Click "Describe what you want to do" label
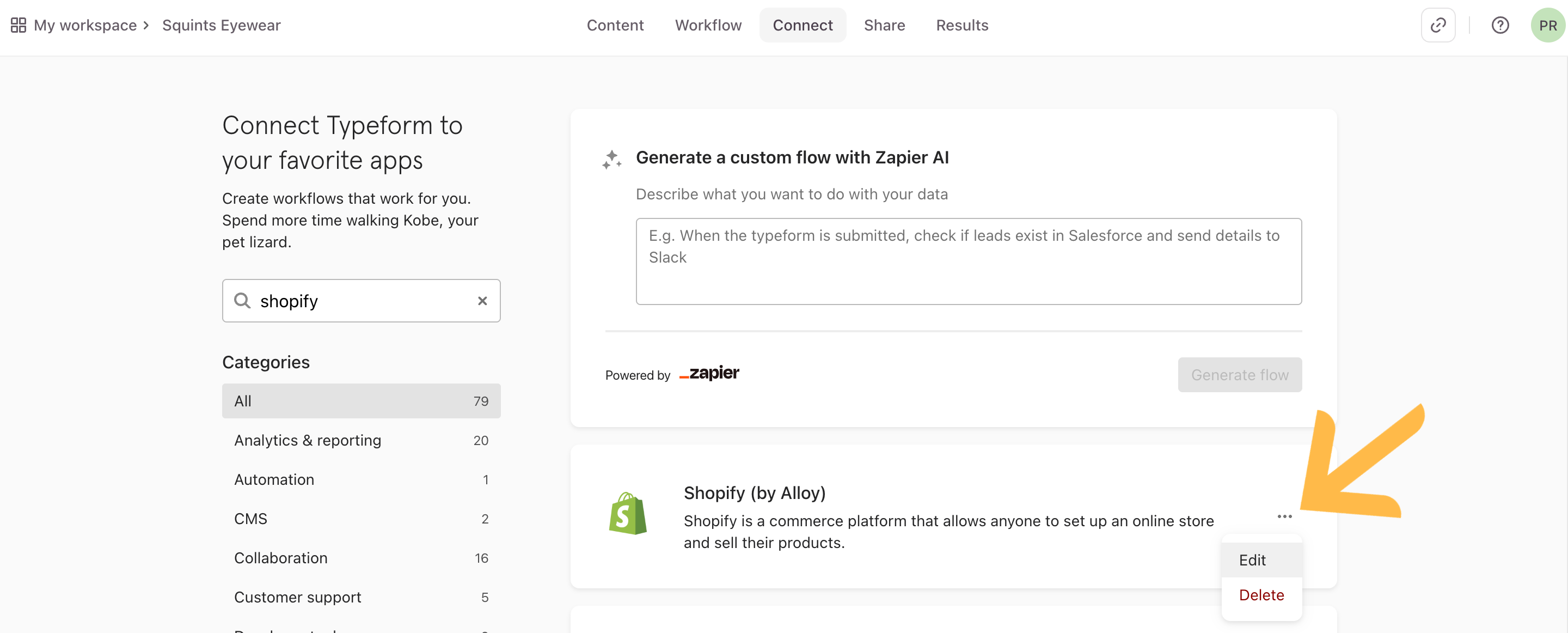Screen dimensions: 1568x633 (x=791, y=194)
